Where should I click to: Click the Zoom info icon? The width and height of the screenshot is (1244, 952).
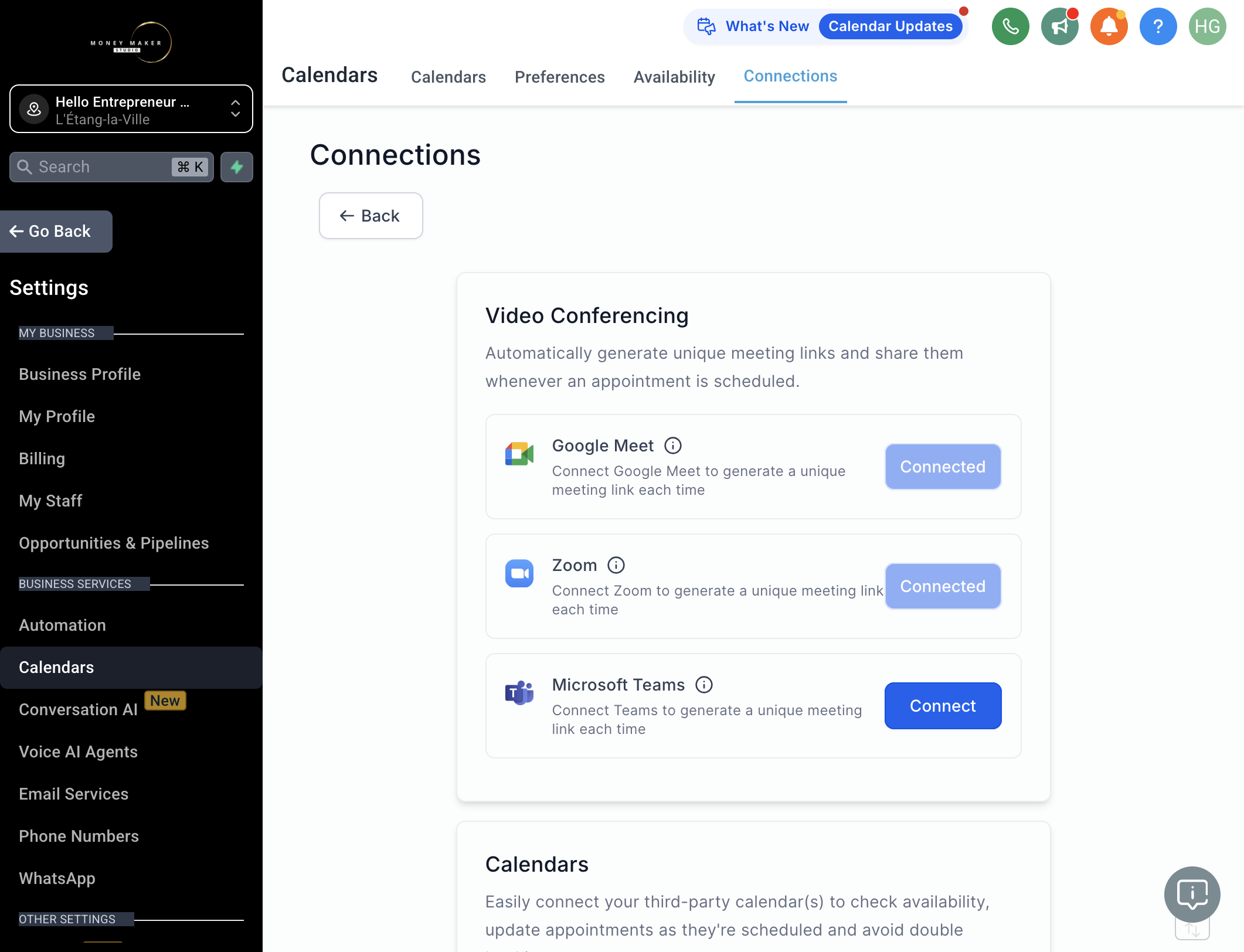[x=616, y=566]
